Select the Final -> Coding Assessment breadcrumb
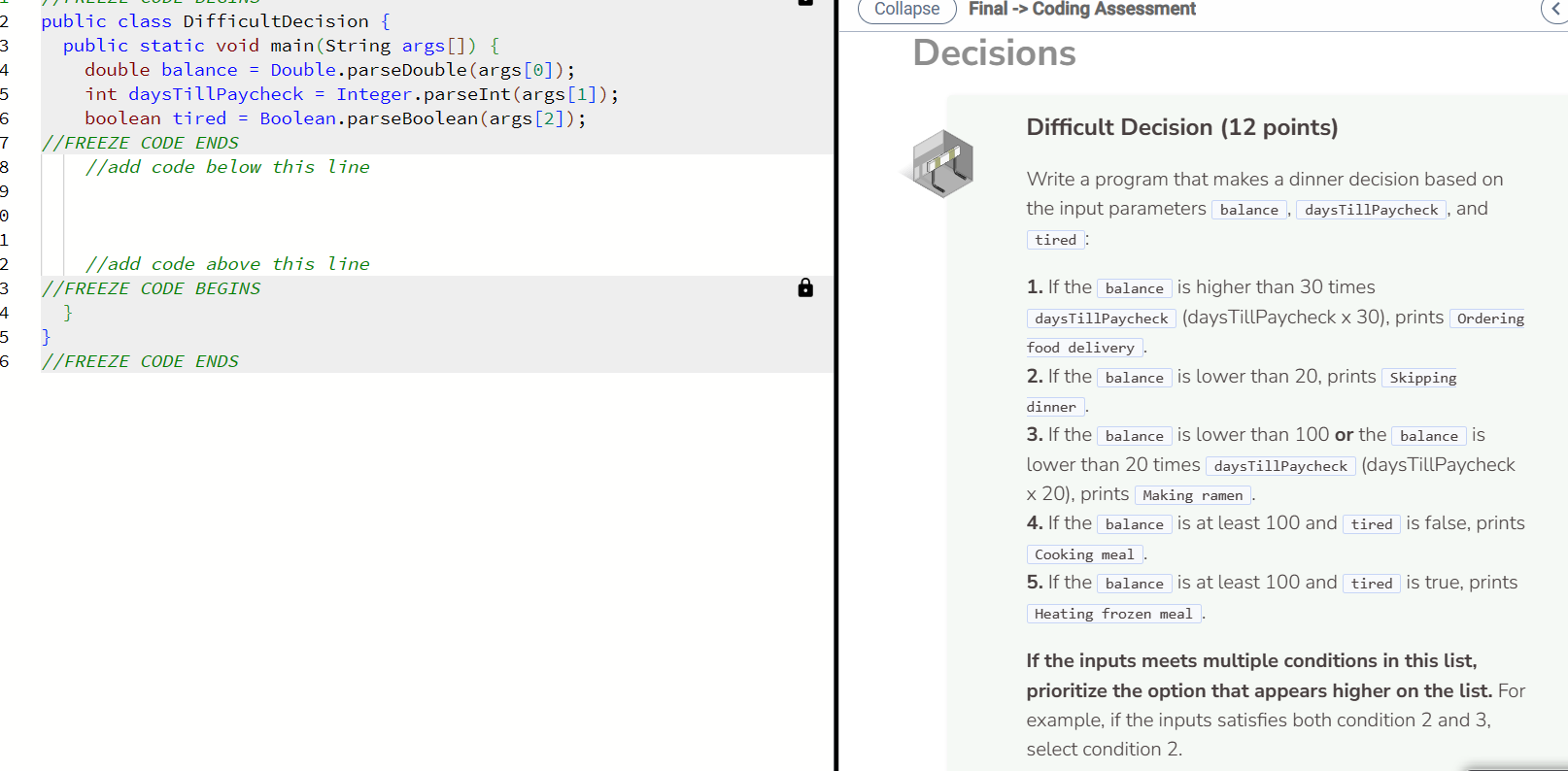 coord(1081,10)
